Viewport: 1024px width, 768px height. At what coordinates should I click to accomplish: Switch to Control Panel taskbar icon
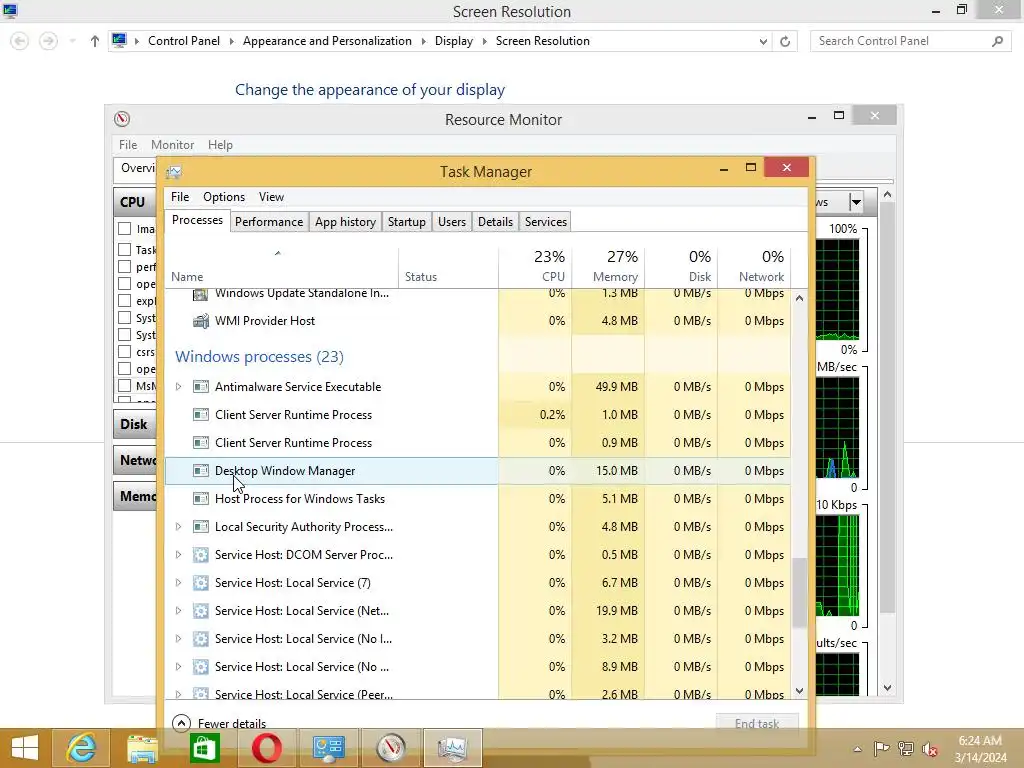[328, 748]
